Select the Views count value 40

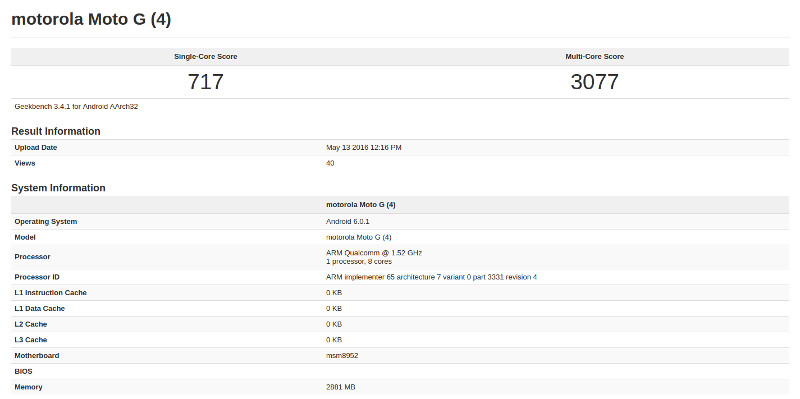pos(330,163)
